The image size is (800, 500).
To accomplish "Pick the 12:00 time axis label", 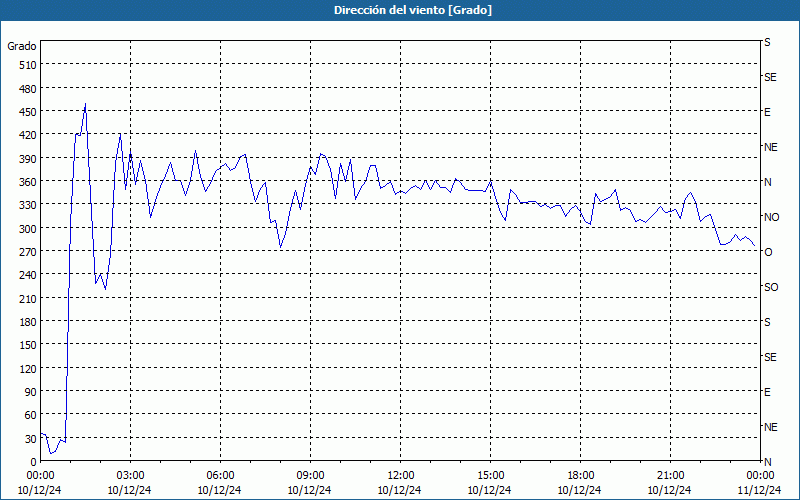I will [400, 476].
